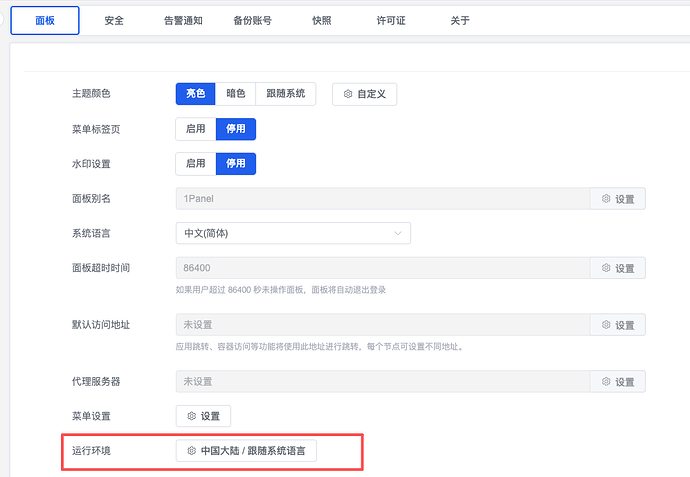The image size is (690, 477).
Task: Enable 菜单标签页 with 启用
Action: click(196, 129)
